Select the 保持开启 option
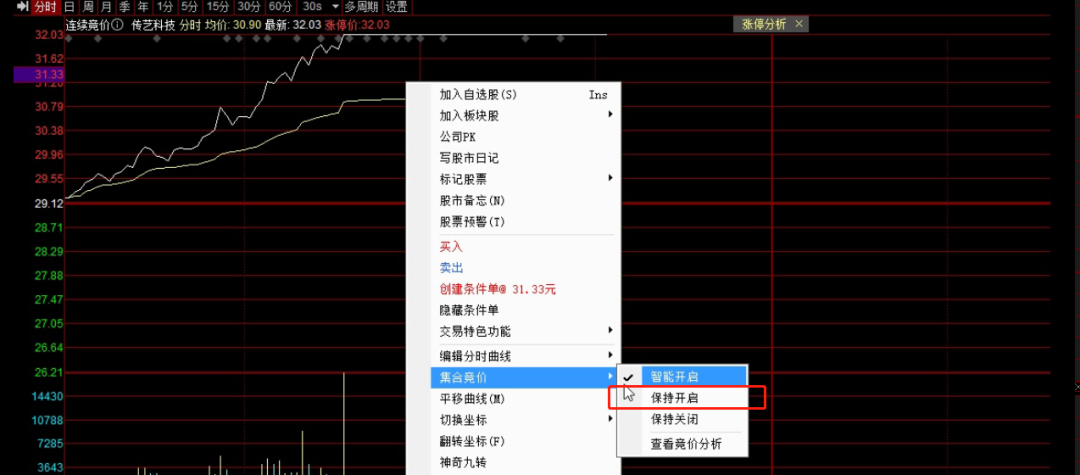 tap(682, 398)
